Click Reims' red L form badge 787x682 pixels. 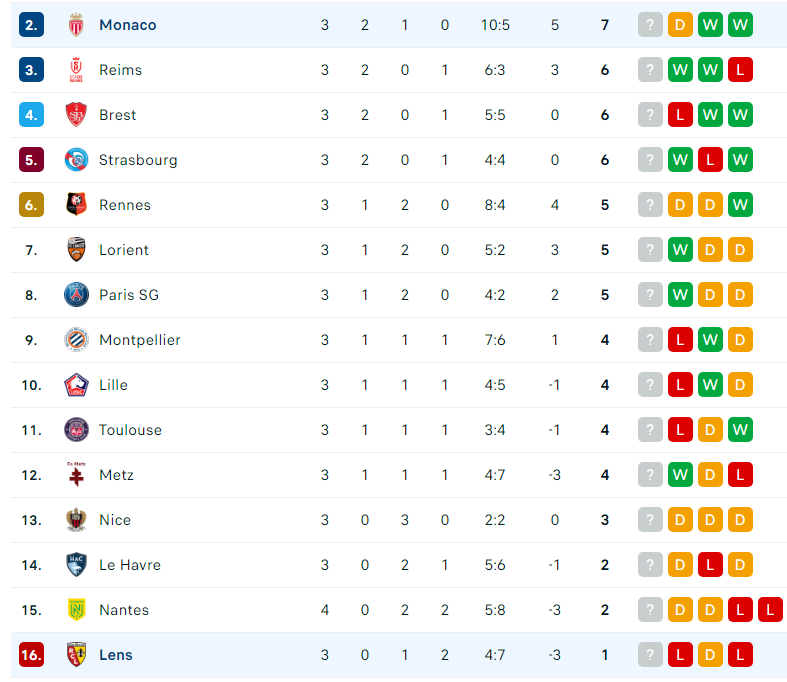coord(740,70)
